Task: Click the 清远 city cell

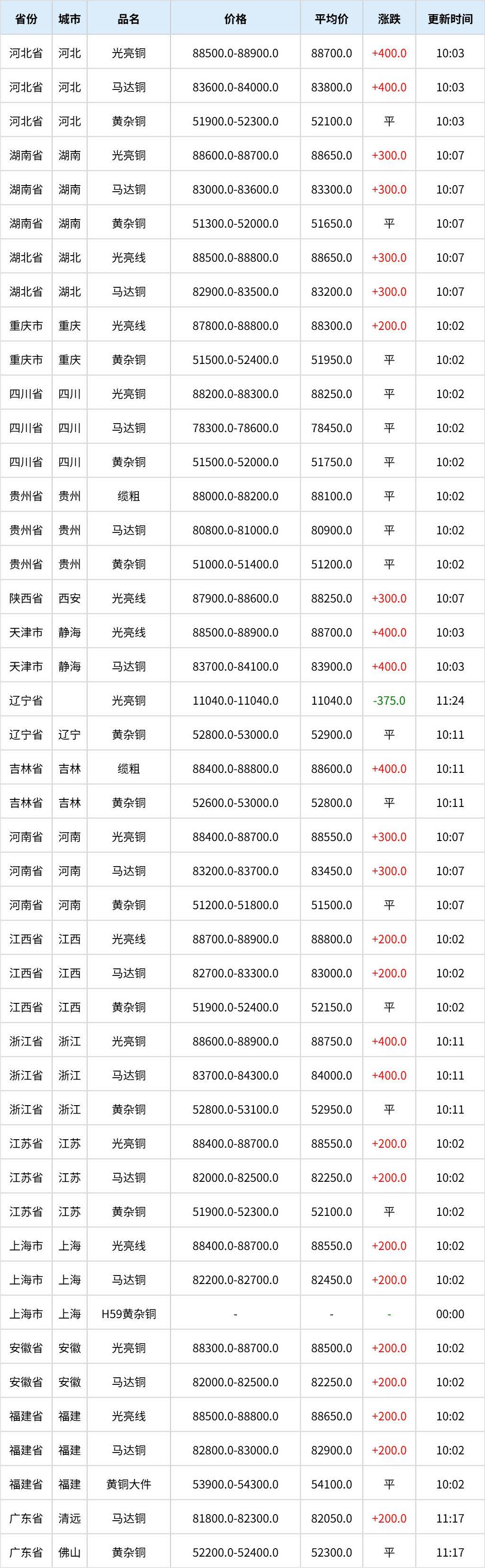Action: (70, 1519)
